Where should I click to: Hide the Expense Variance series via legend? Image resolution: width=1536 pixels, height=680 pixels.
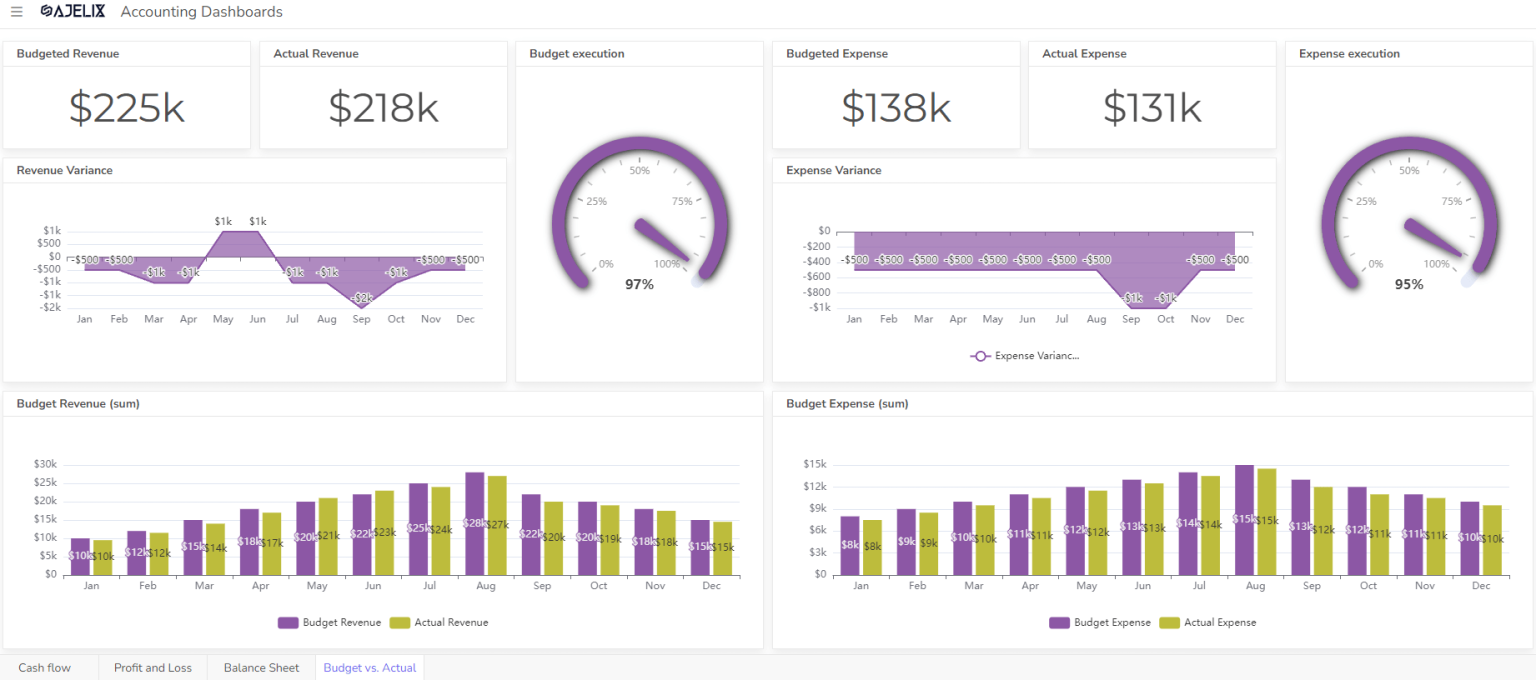[1024, 355]
